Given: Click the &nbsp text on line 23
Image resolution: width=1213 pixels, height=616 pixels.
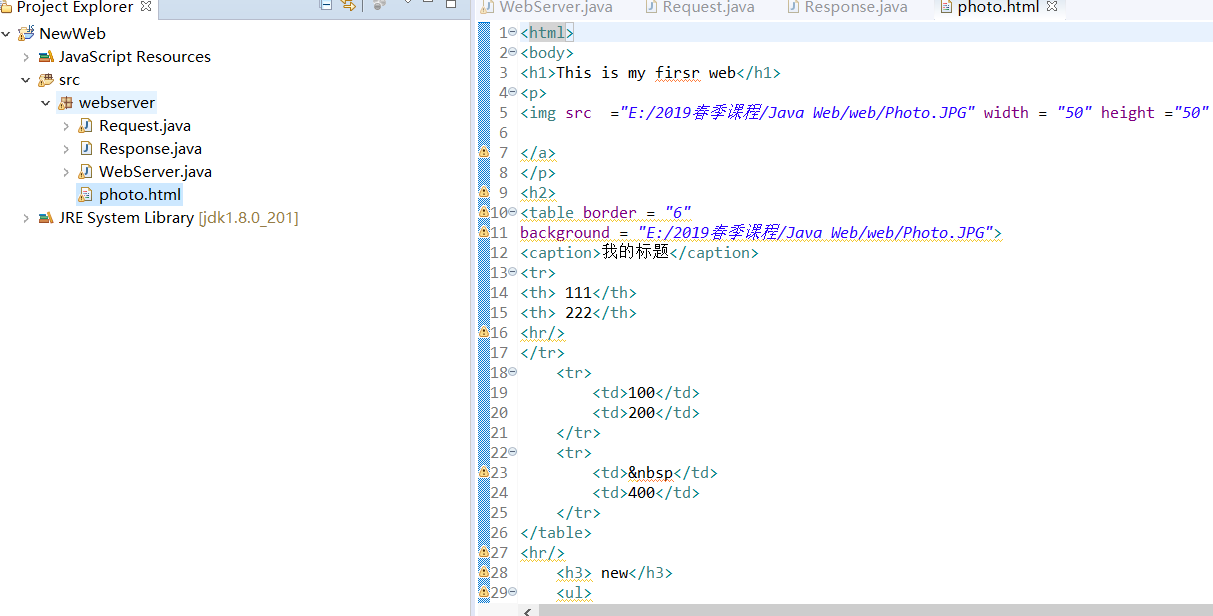Looking at the screenshot, I should pos(650,472).
